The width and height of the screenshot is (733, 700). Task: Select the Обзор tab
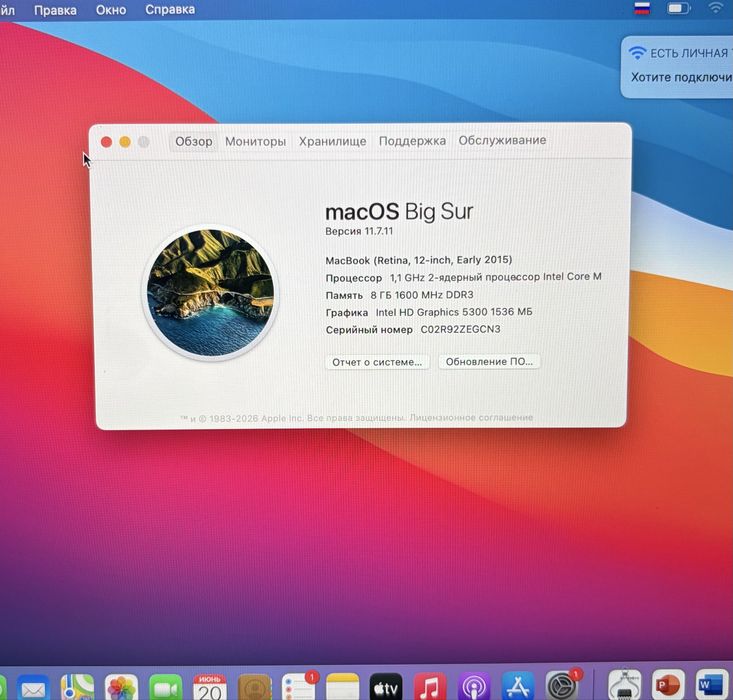tap(194, 141)
